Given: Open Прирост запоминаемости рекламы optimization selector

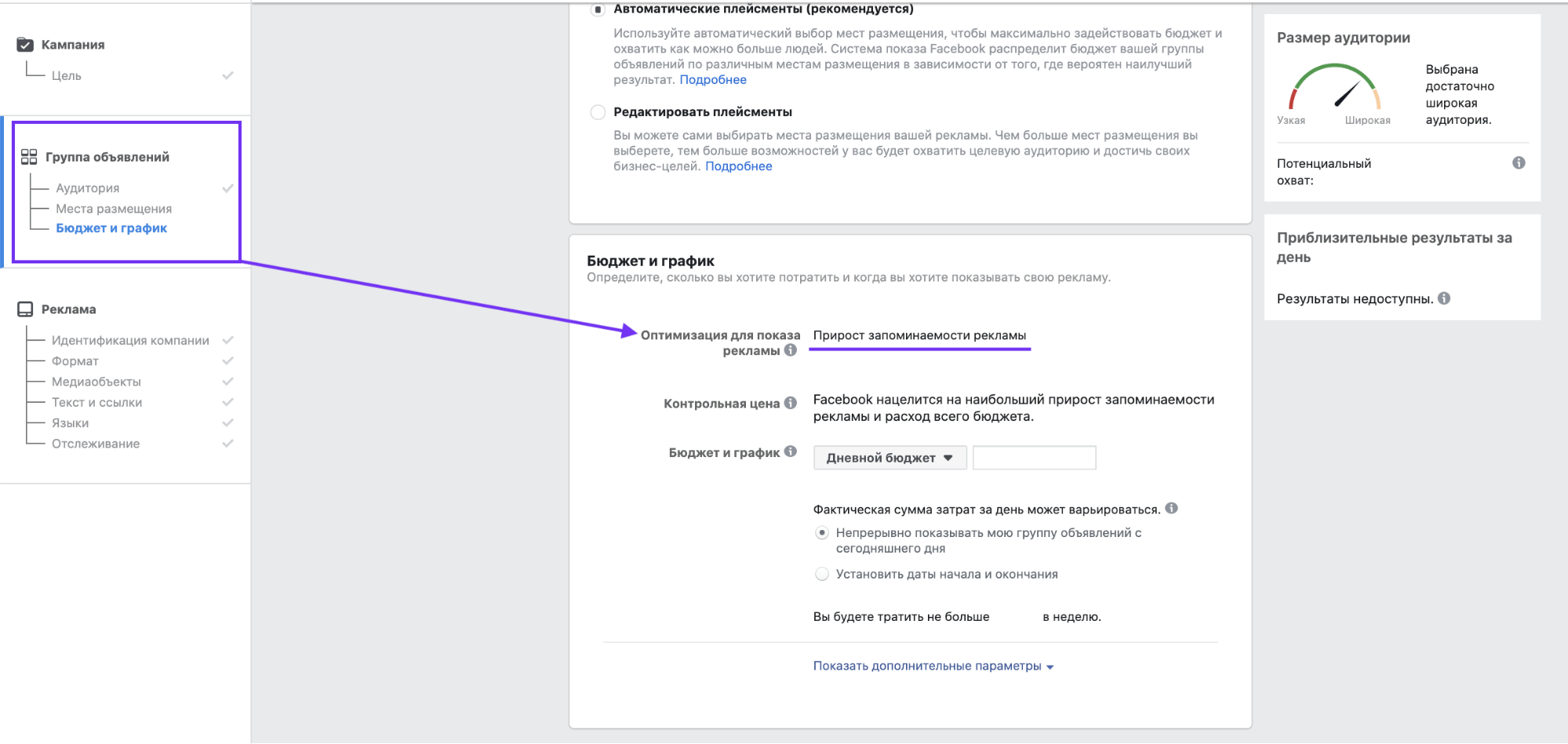Looking at the screenshot, I should pyautogui.click(x=919, y=336).
